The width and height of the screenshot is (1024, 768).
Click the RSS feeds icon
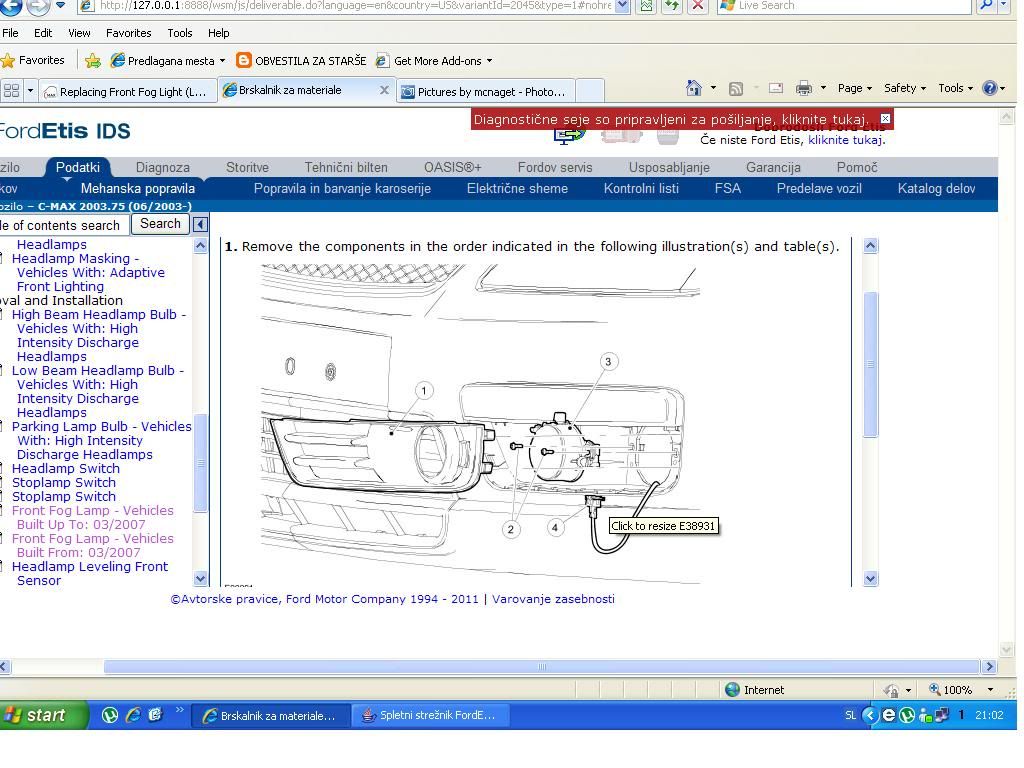(736, 88)
